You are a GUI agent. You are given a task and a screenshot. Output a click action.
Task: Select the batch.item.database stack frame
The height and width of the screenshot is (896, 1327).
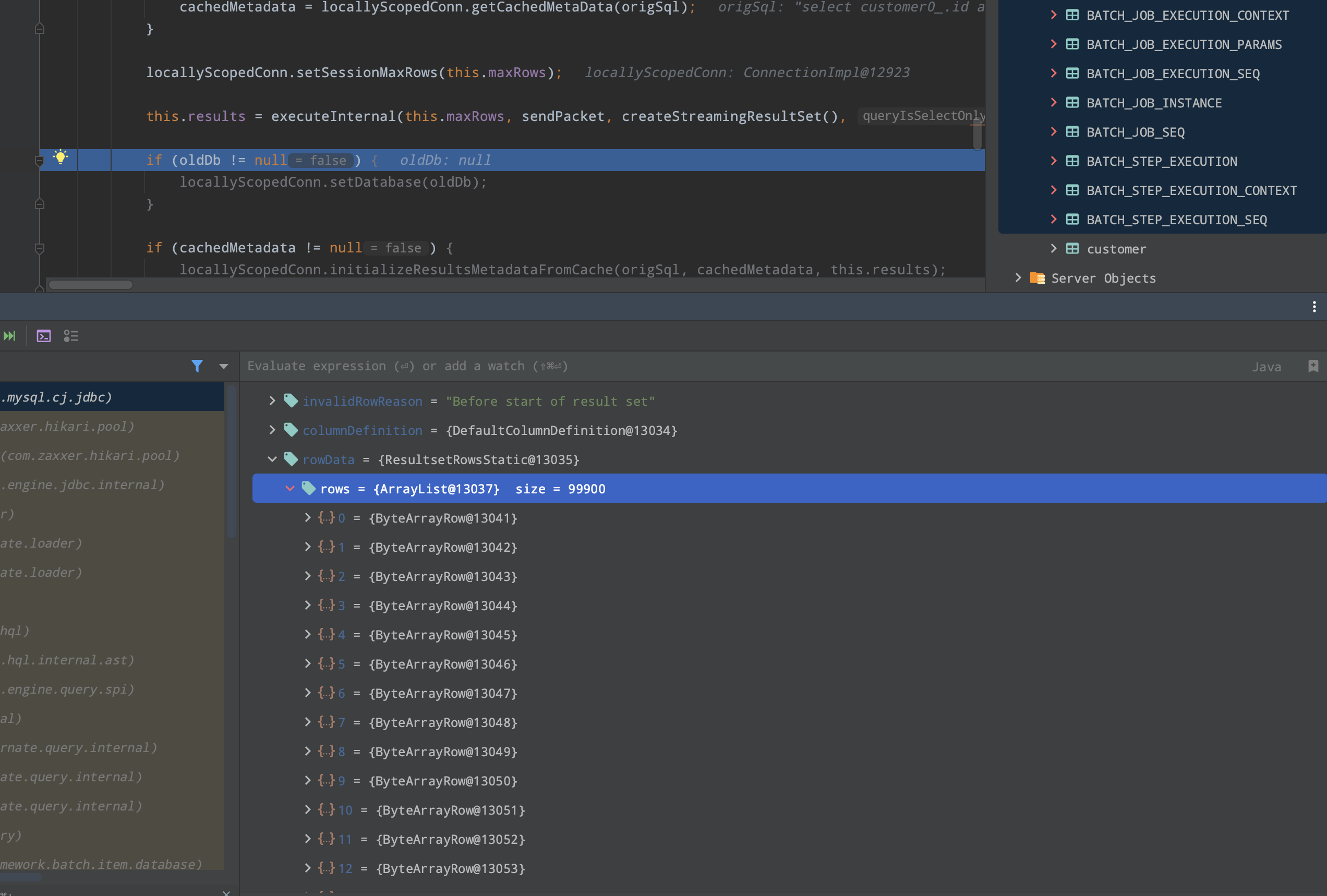pos(112,864)
